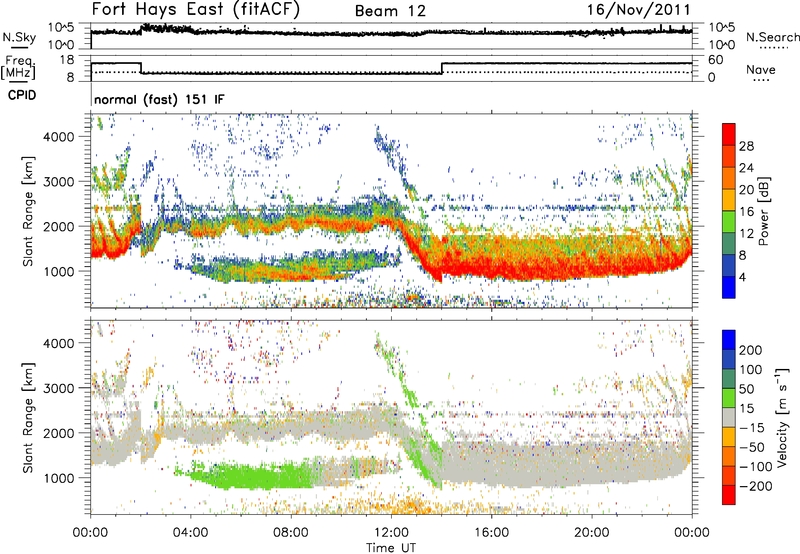800x554 pixels.
Task: Click the blue bottom of power color bar
Action: click(x=729, y=287)
